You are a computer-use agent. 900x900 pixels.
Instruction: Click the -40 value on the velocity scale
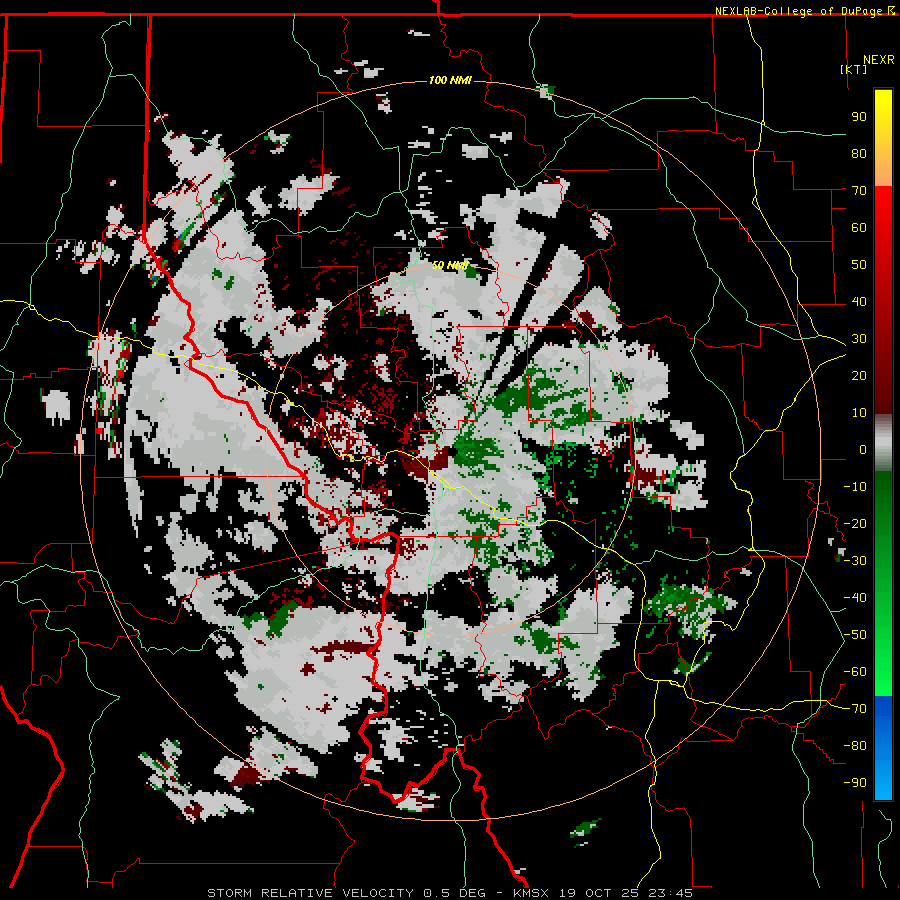coord(855,598)
